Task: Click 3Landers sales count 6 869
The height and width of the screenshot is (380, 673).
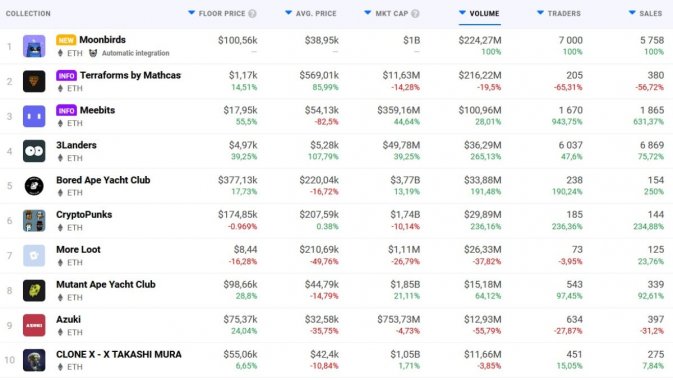Action: pyautogui.click(x=652, y=145)
